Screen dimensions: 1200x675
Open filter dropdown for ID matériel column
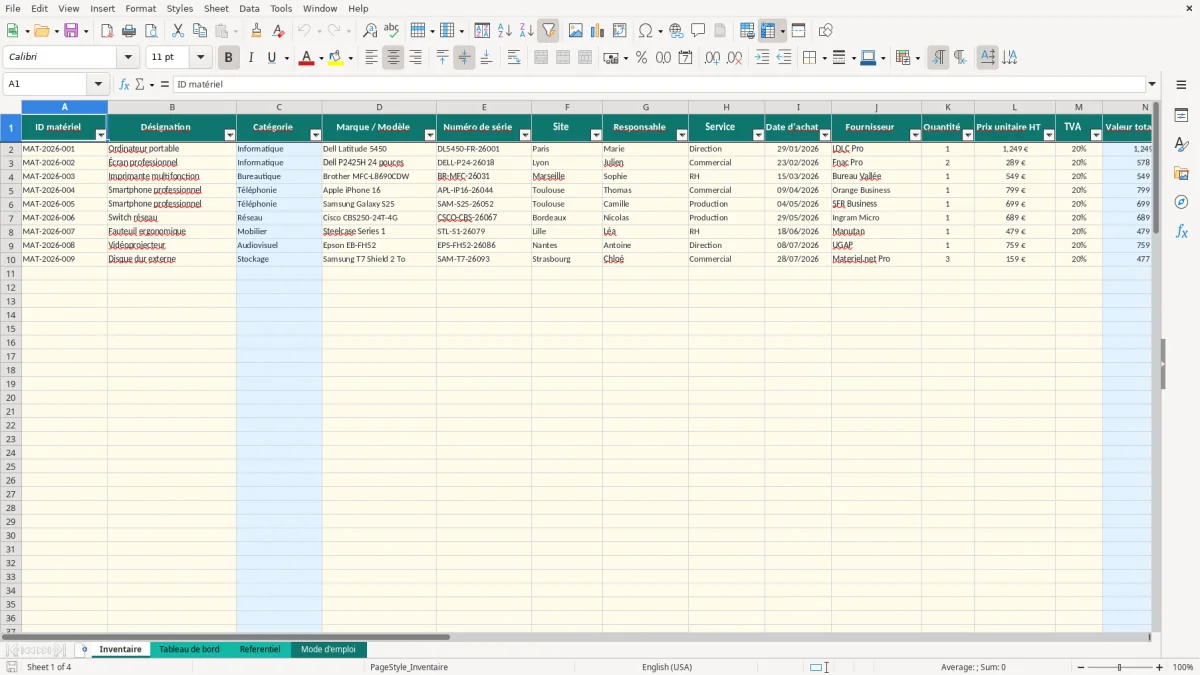[x=101, y=135]
